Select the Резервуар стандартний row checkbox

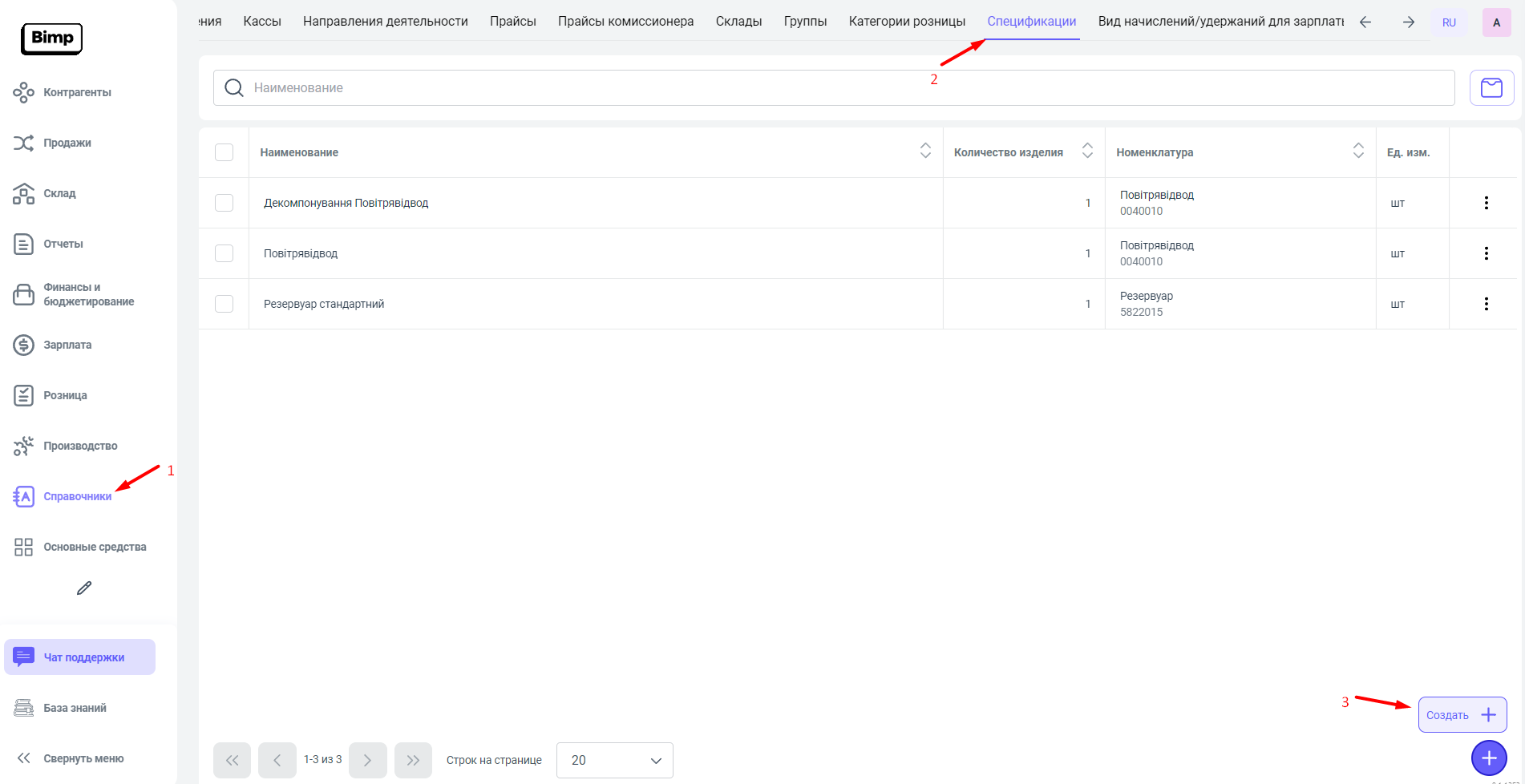point(225,304)
